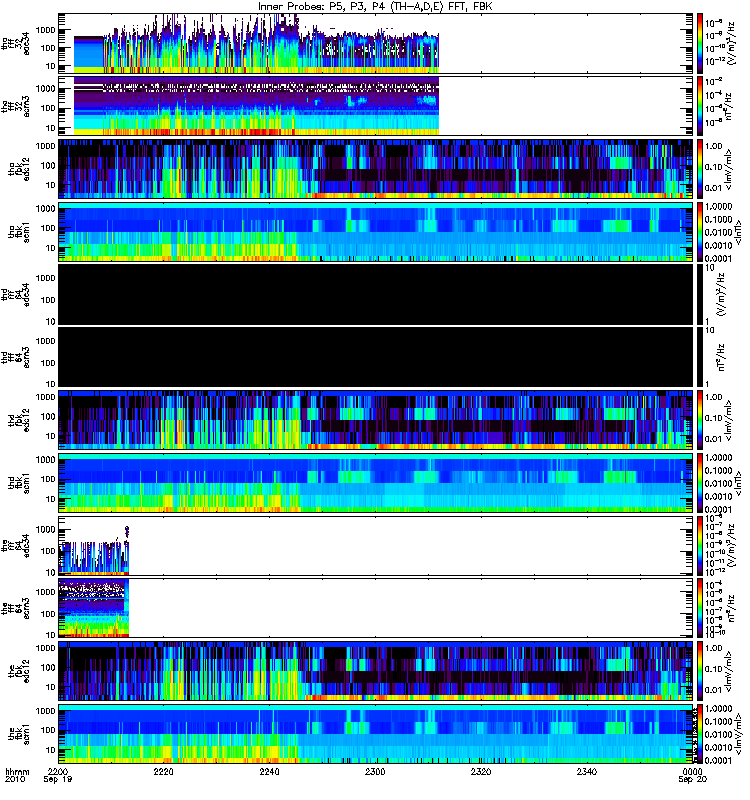This screenshot has width=750, height=800.
Task: Select the thd fbk edc12 spectrogram panel
Action: [375, 420]
